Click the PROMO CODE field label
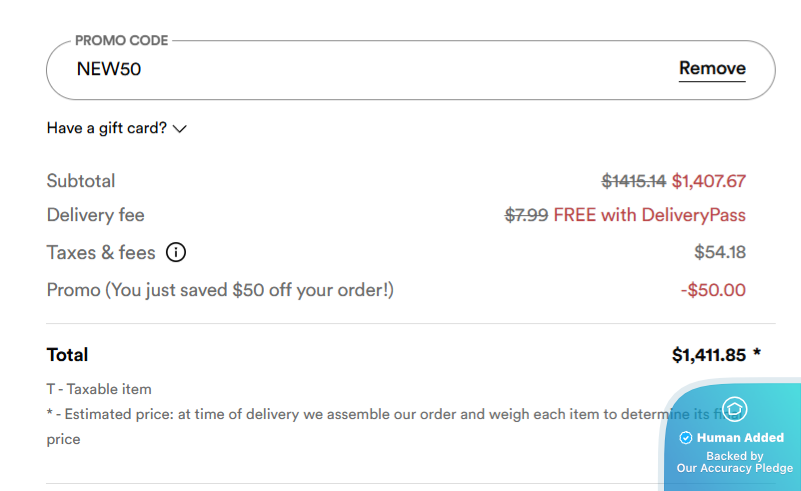The width and height of the screenshot is (801, 491). [121, 41]
